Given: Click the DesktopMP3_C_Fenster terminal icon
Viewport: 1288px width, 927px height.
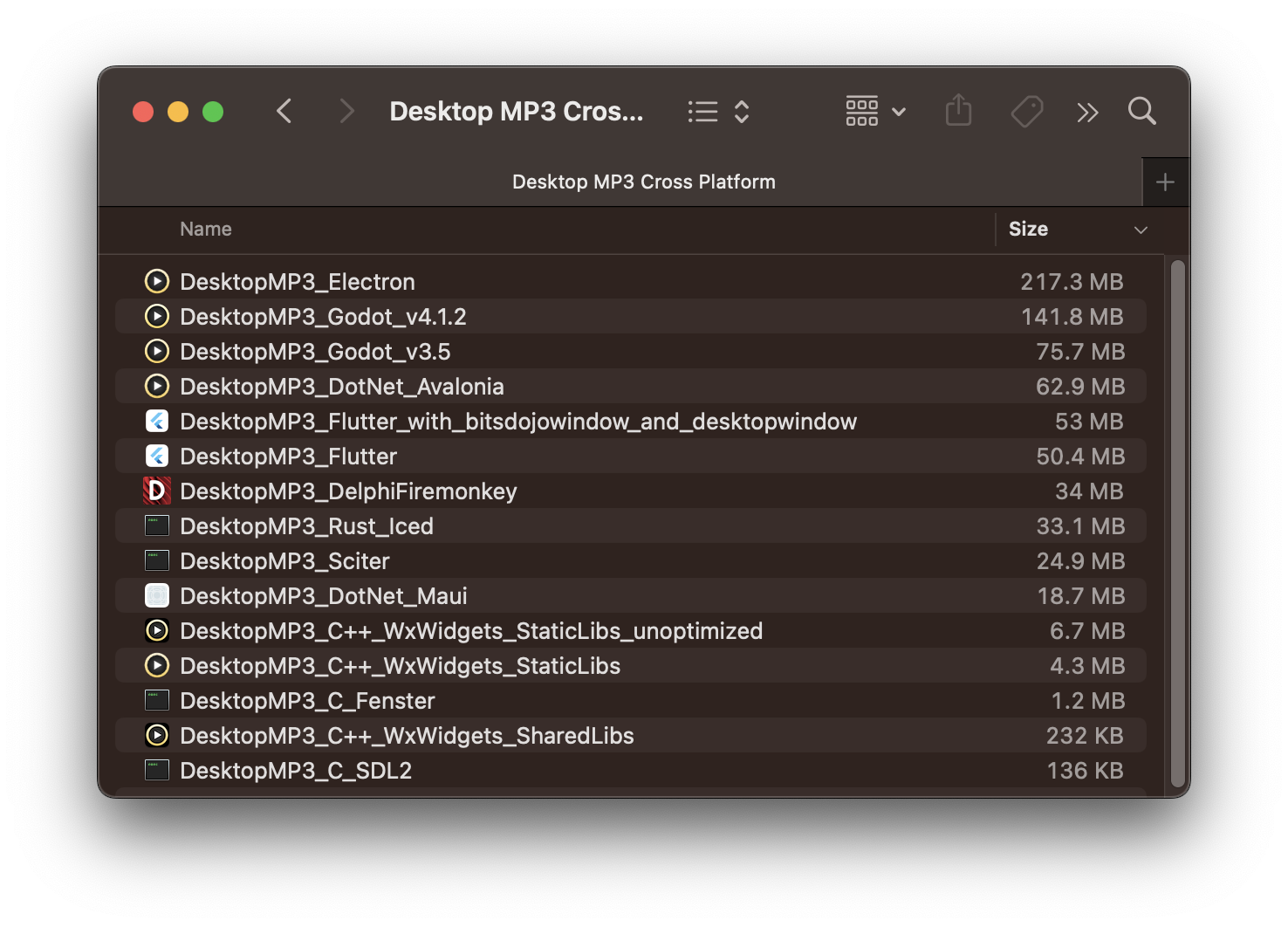Looking at the screenshot, I should pos(157,700).
